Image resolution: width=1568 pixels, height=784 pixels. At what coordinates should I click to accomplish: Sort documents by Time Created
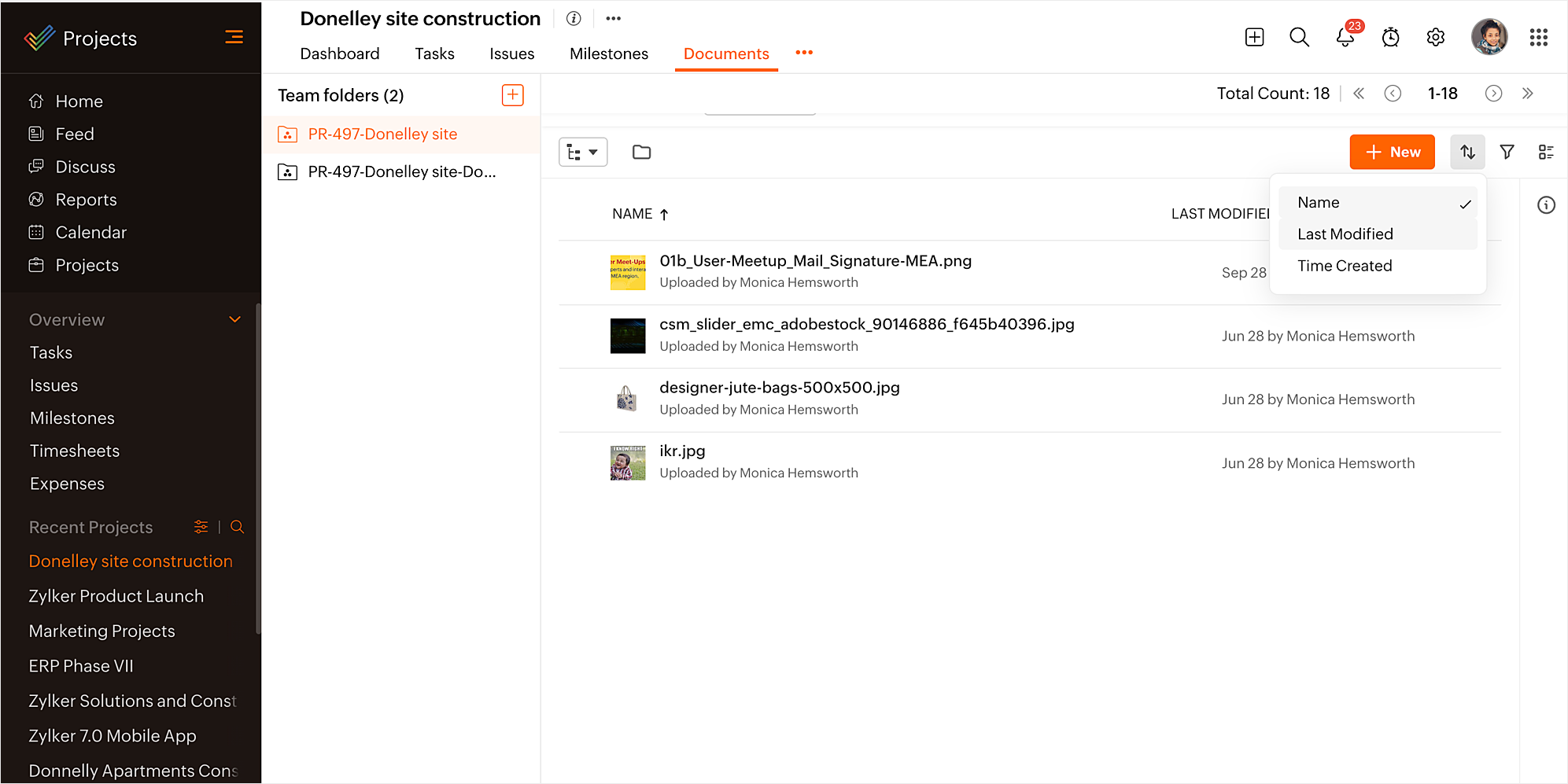(x=1378, y=266)
